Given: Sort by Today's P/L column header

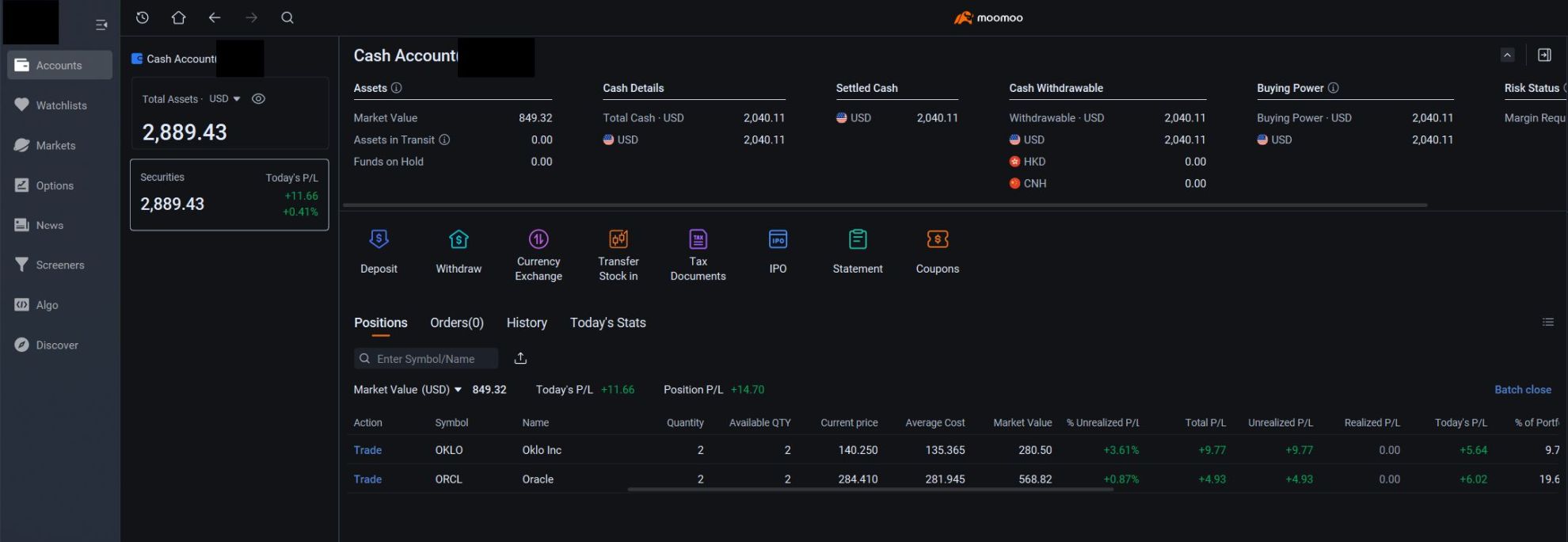Looking at the screenshot, I should (1461, 422).
